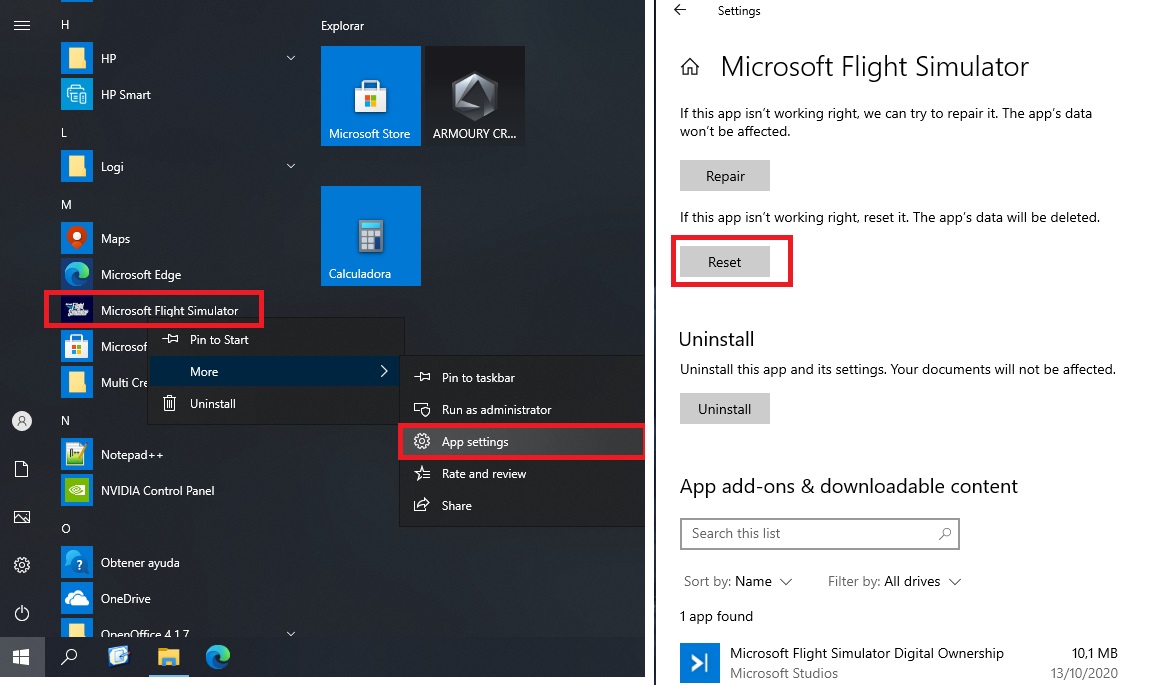Open Microsoft Edge from the taskbar
Image resolution: width=1157 pixels, height=685 pixels.
tap(218, 656)
